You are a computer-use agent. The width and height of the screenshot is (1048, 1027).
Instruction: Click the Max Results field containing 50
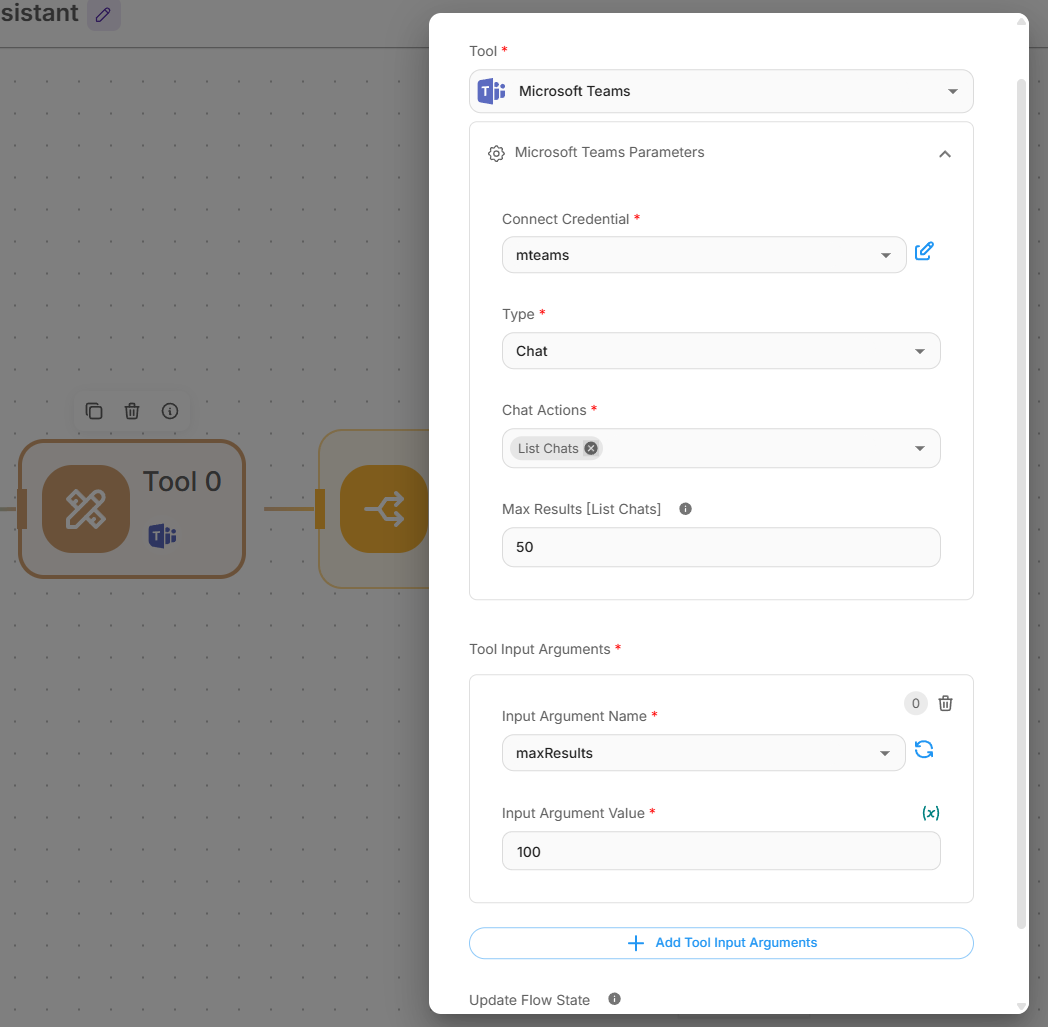coord(720,547)
